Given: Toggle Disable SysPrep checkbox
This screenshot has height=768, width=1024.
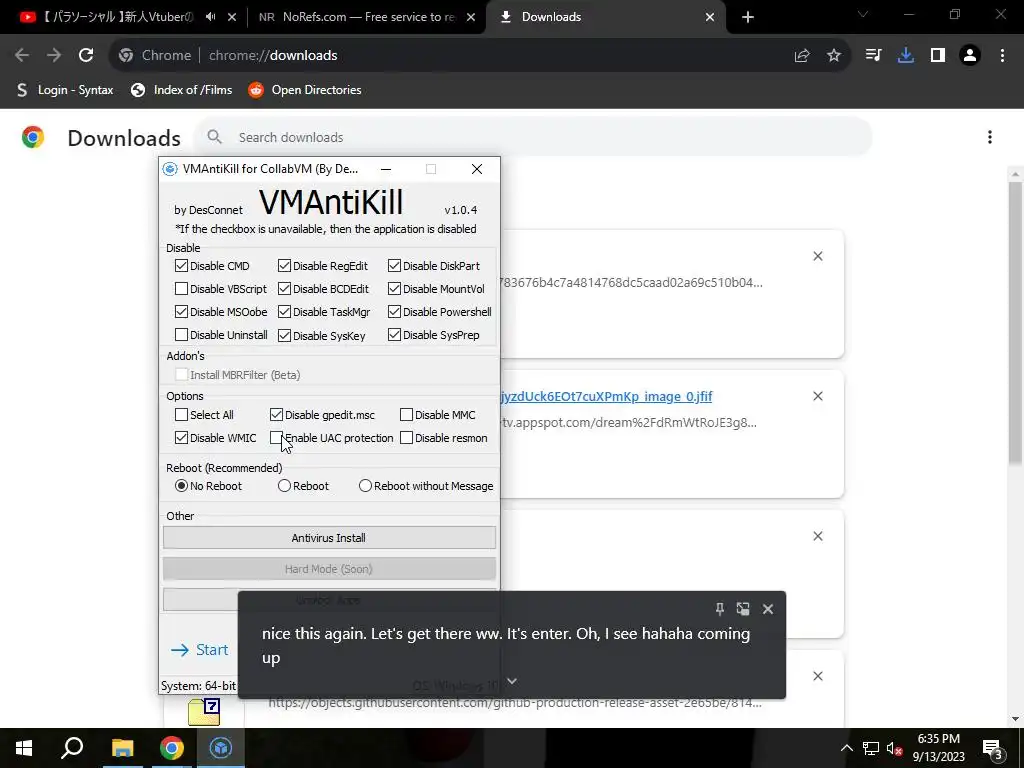Looking at the screenshot, I should tap(394, 334).
